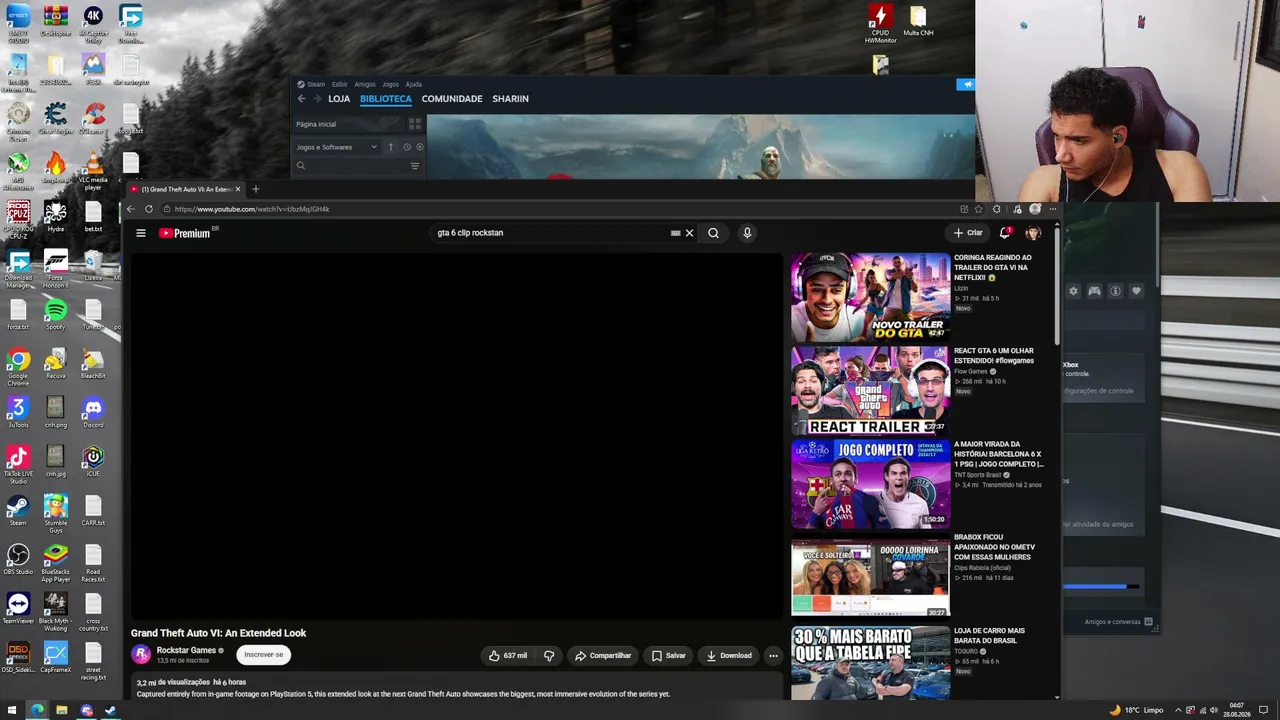Click the Criar create button

pyautogui.click(x=968, y=233)
